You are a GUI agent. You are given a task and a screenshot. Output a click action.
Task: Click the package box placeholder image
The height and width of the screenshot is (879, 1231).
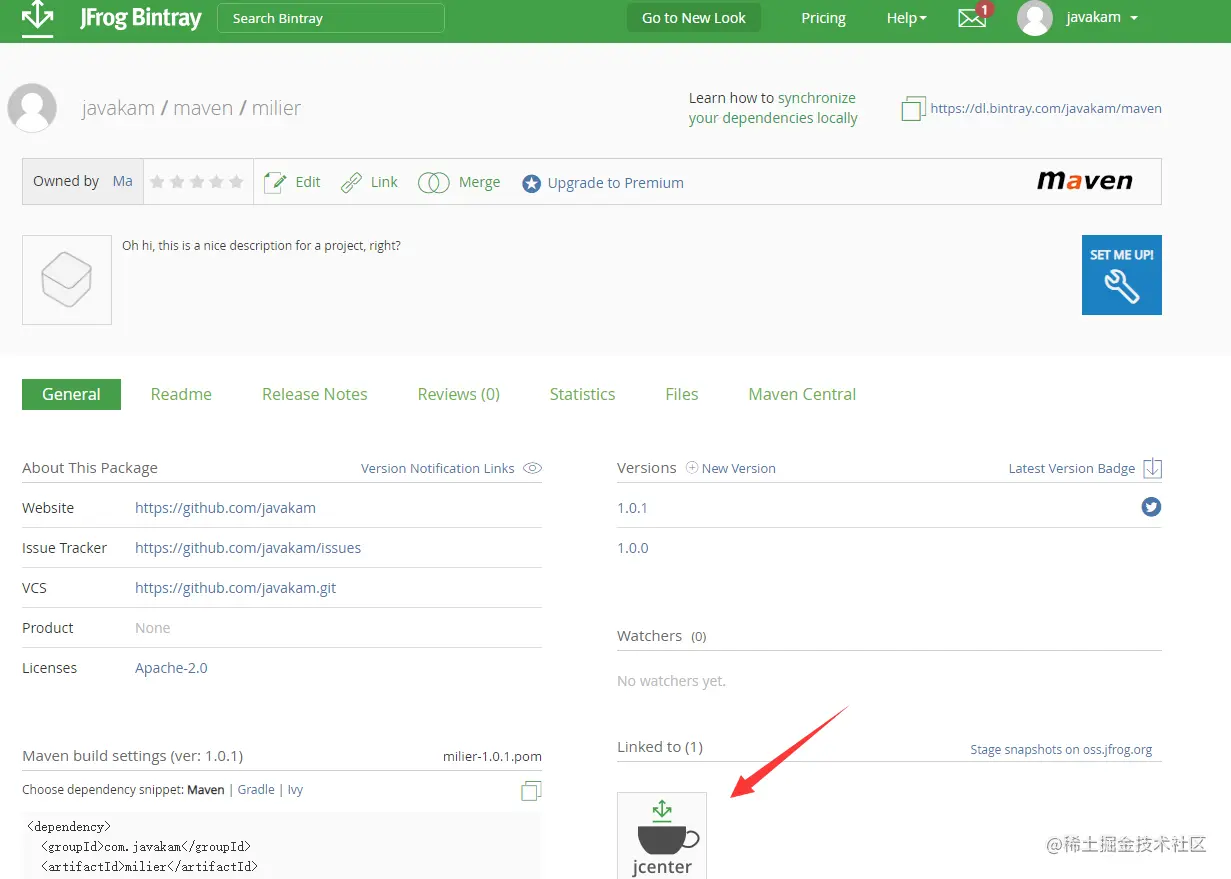click(67, 280)
